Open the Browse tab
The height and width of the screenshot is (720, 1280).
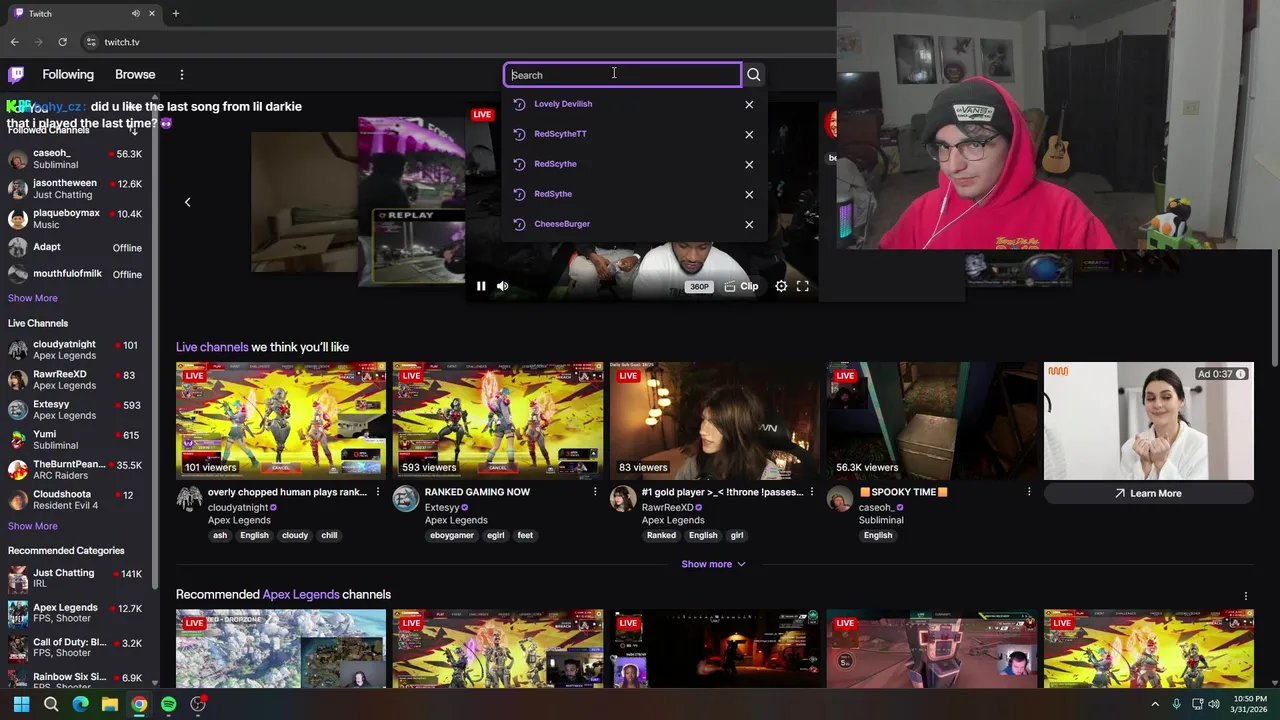click(x=135, y=74)
